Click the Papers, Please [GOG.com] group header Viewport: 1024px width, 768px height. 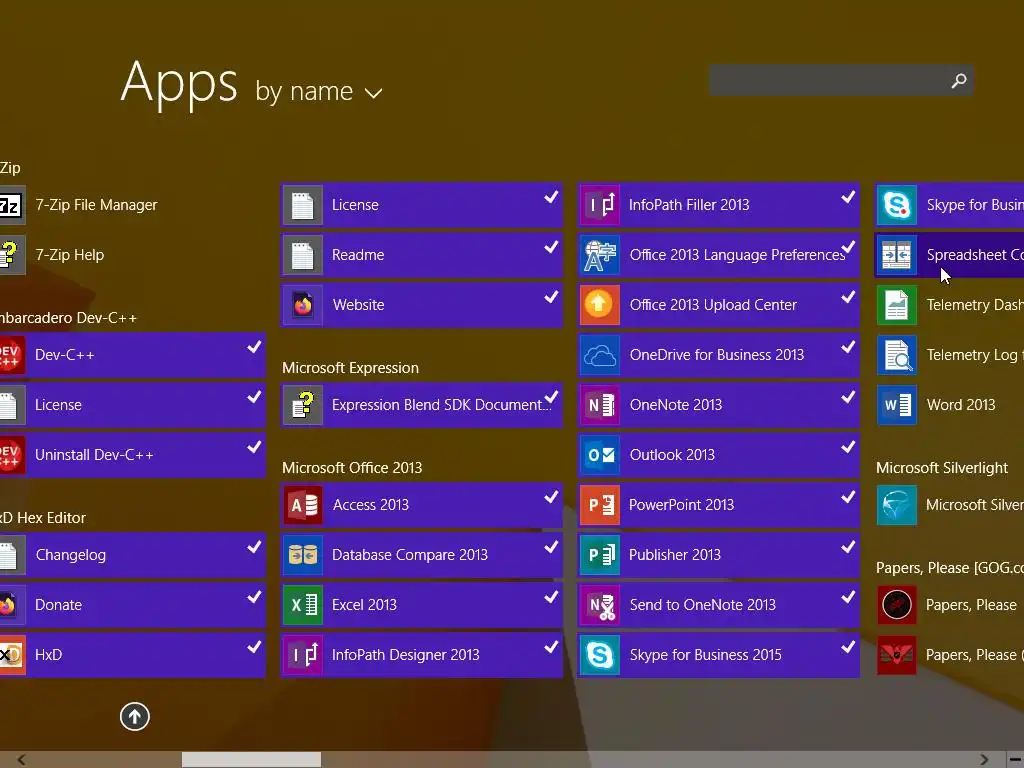pyautogui.click(x=950, y=568)
